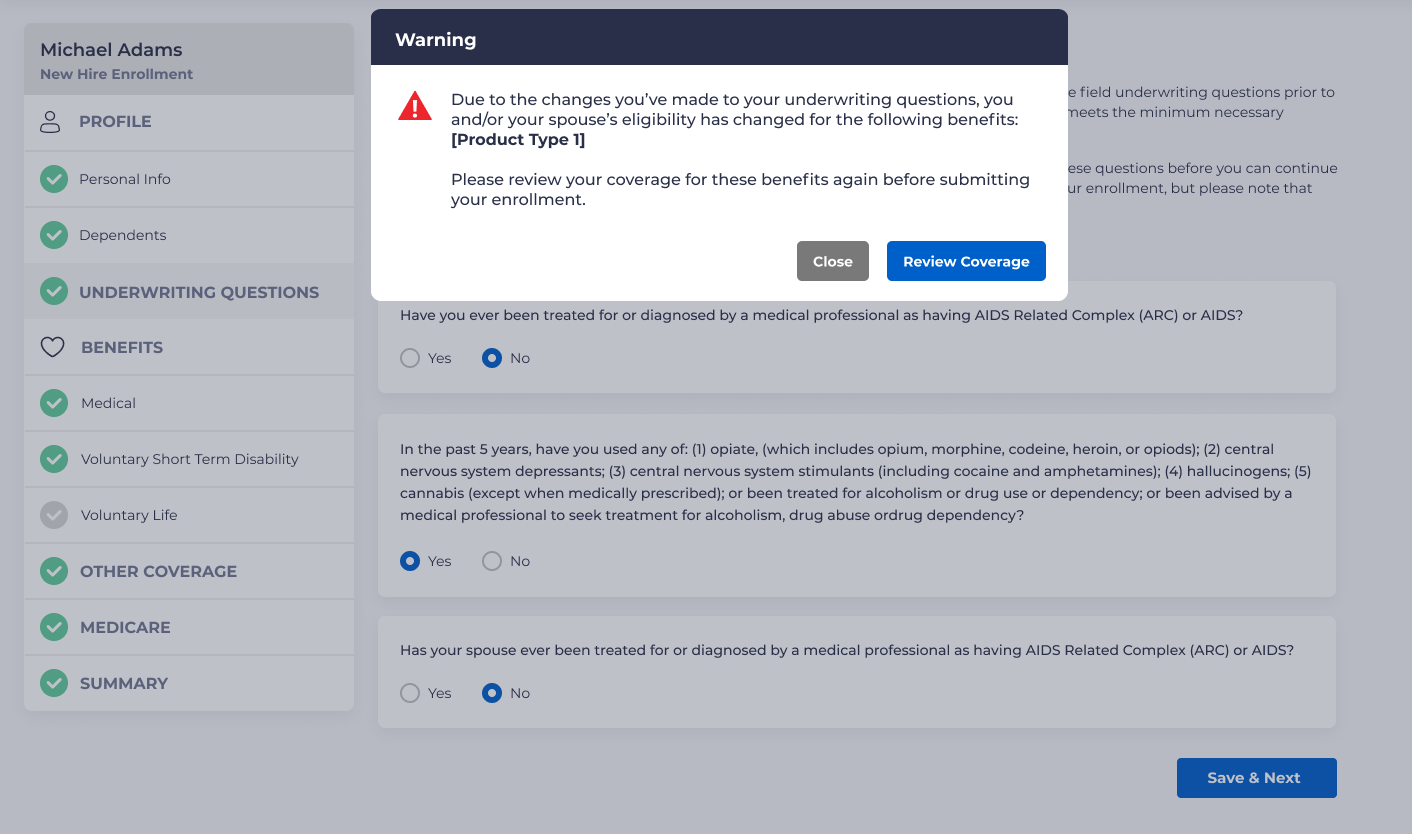Click the green checkmark beside Medicare
The height and width of the screenshot is (834, 1412).
coord(54,627)
